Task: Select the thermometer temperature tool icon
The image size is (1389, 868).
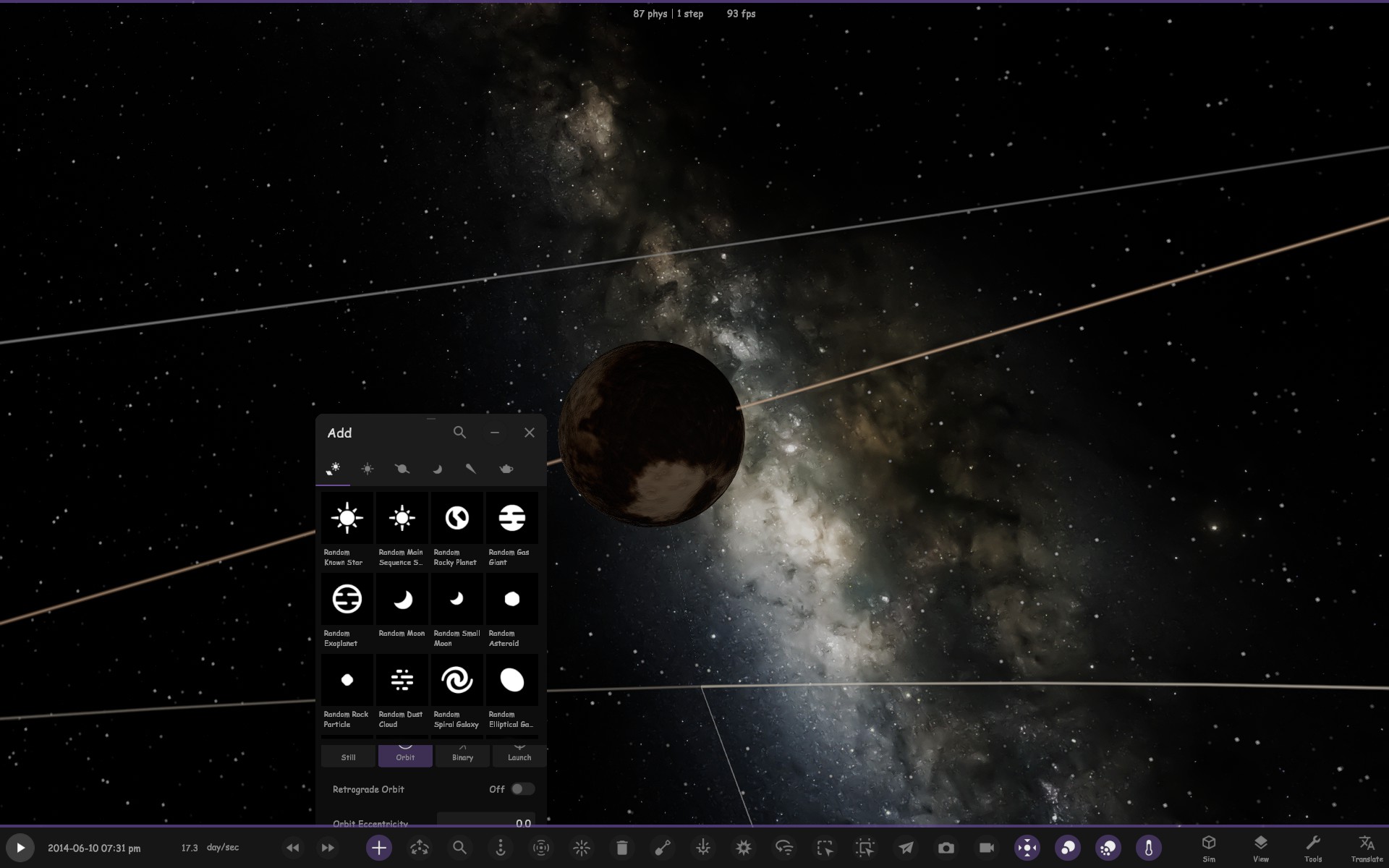Action: (x=1149, y=848)
